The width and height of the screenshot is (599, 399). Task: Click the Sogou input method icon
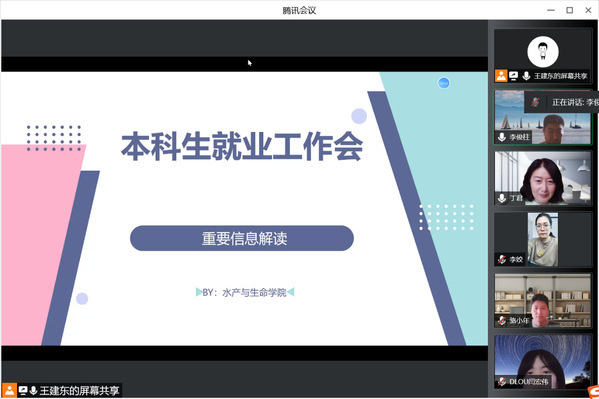[x=593, y=393]
